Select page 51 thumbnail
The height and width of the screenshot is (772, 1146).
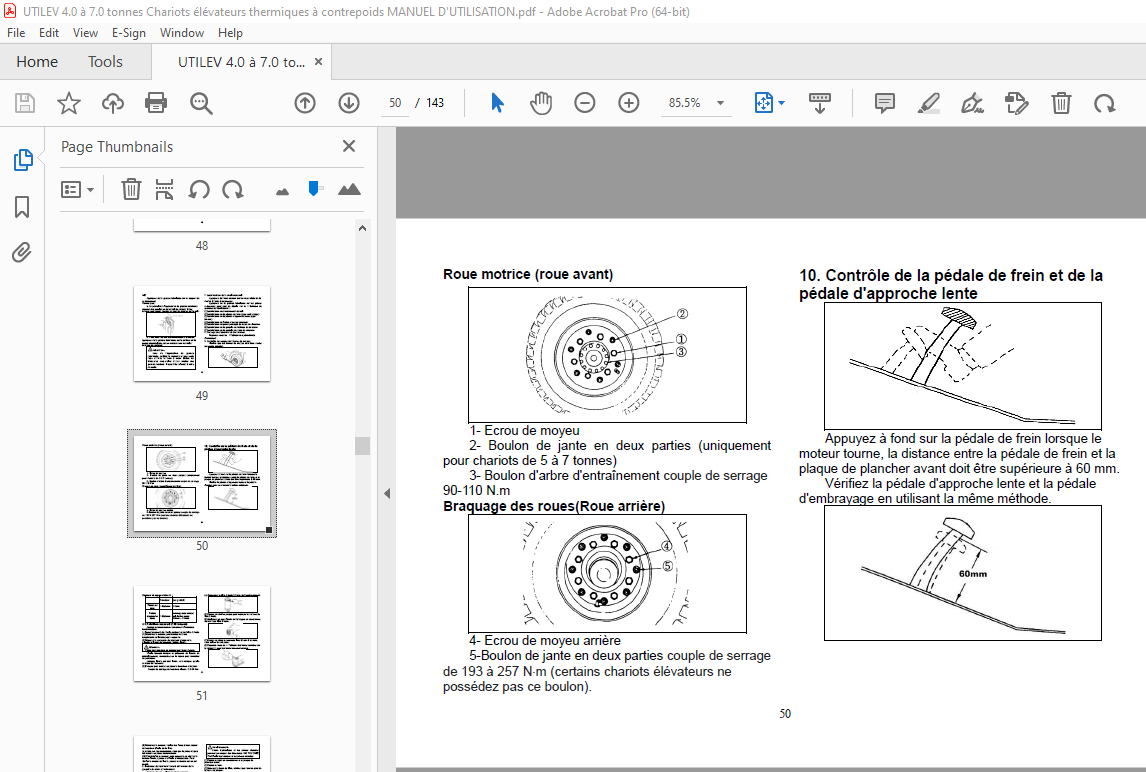[x=202, y=634]
